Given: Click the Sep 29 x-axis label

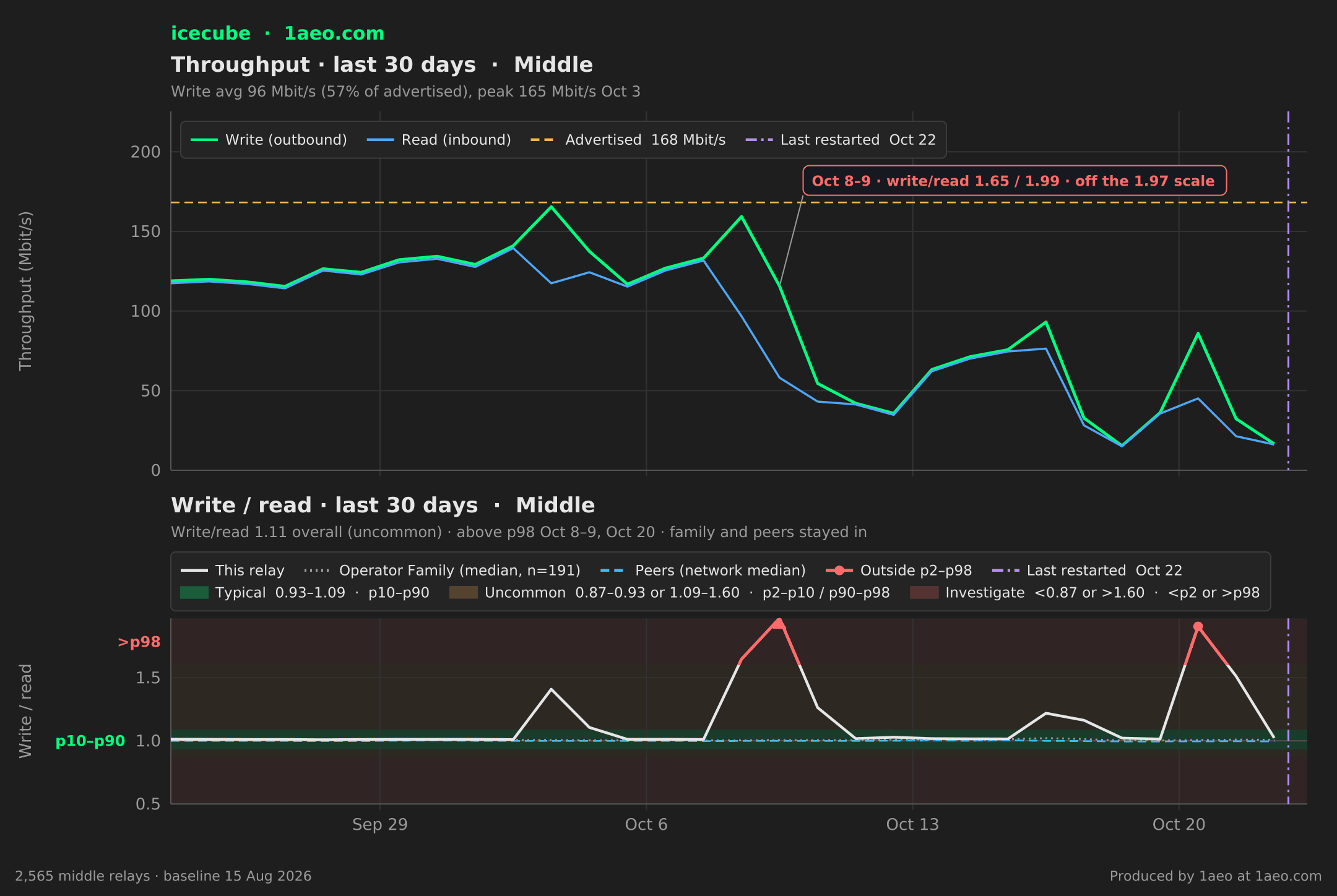Looking at the screenshot, I should [380, 824].
